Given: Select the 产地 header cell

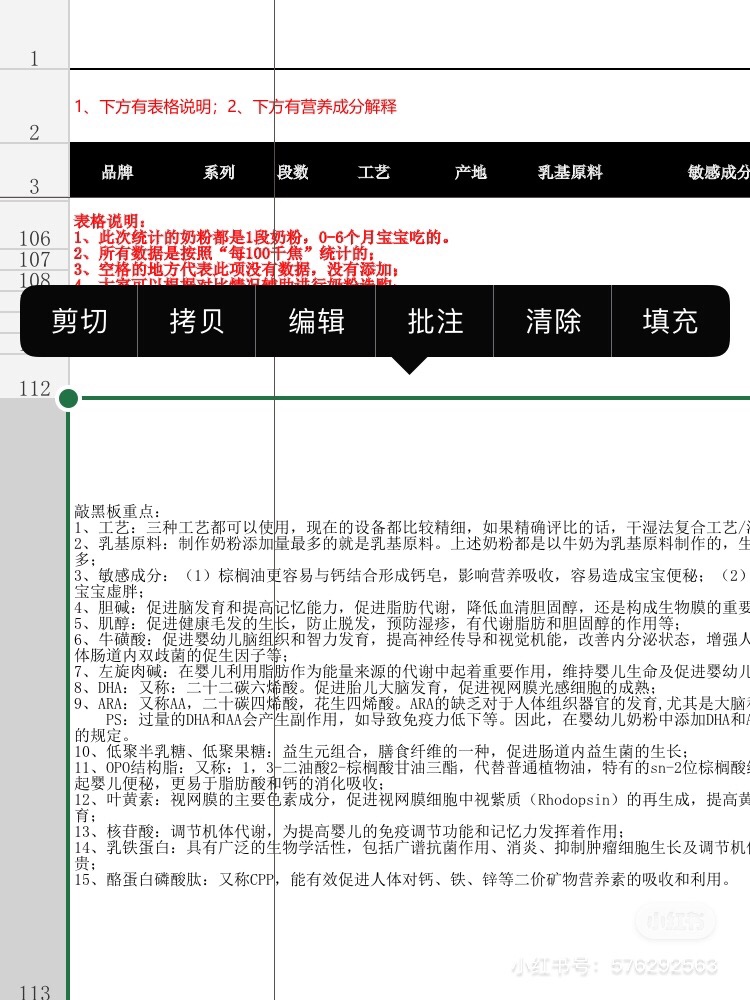Looking at the screenshot, I should point(470,172).
